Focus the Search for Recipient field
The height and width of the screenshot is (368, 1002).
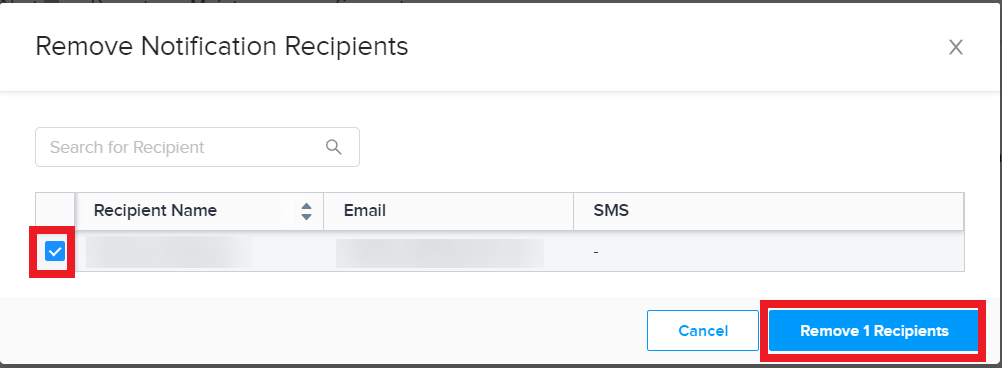pyautogui.click(x=197, y=147)
